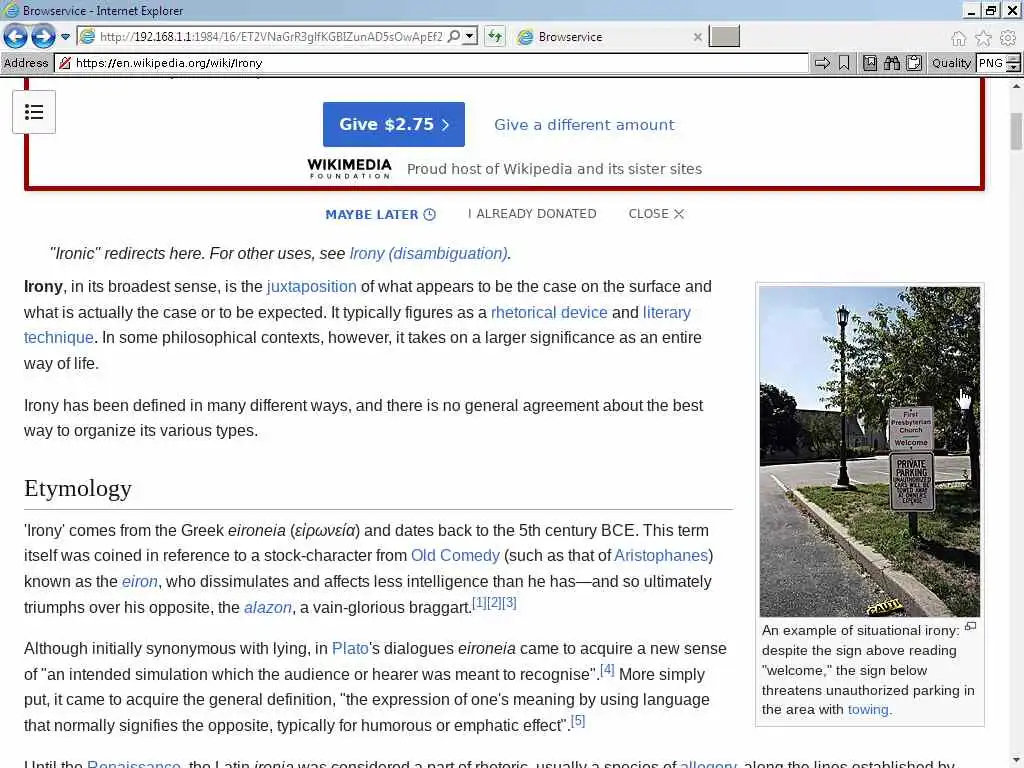Open the Aristophanes link
Image resolution: width=1024 pixels, height=768 pixels.
(661, 556)
